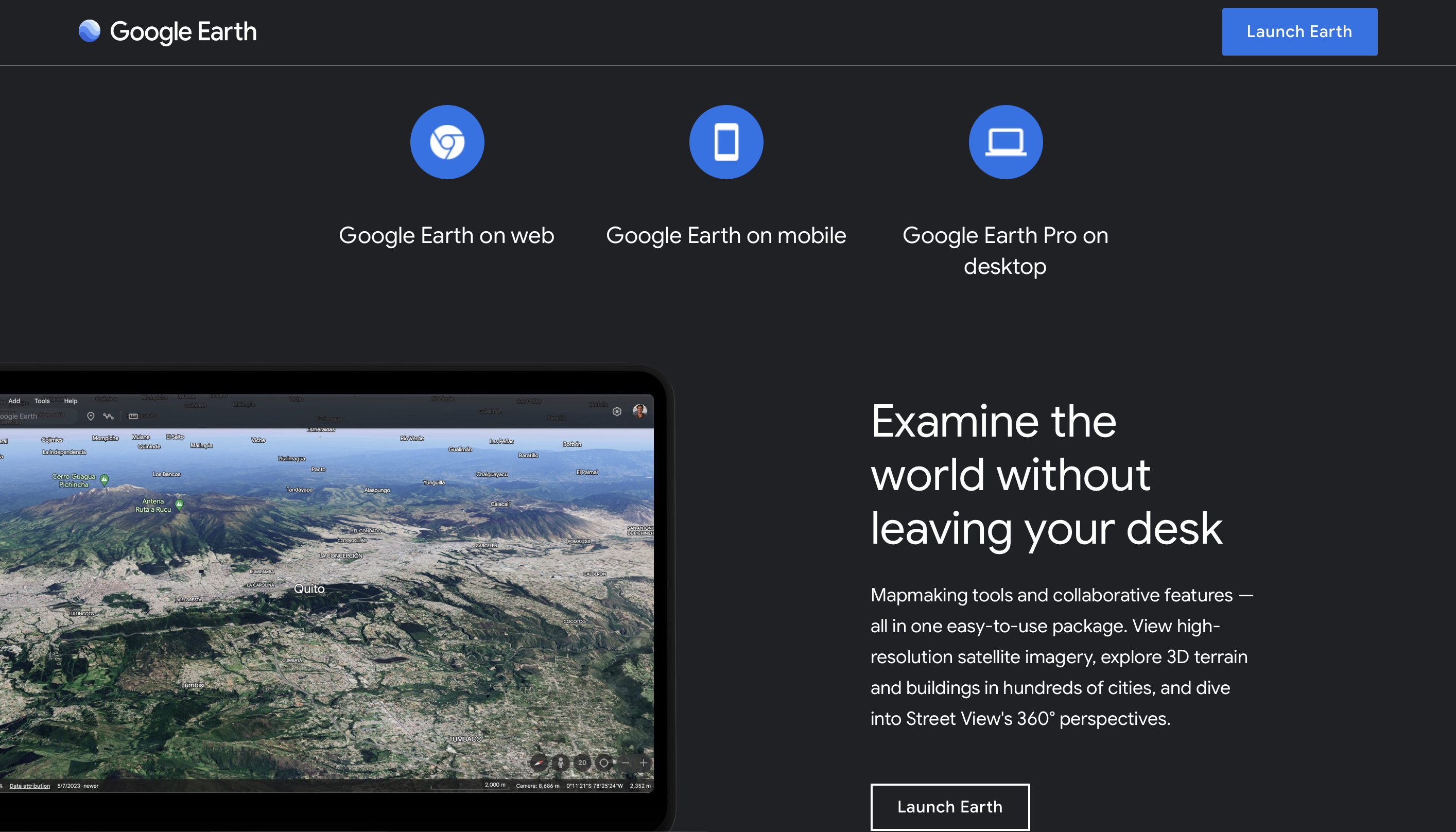1456x832 pixels.
Task: Click the '5/7/2023–newer' imagery date text
Action: pos(78,786)
